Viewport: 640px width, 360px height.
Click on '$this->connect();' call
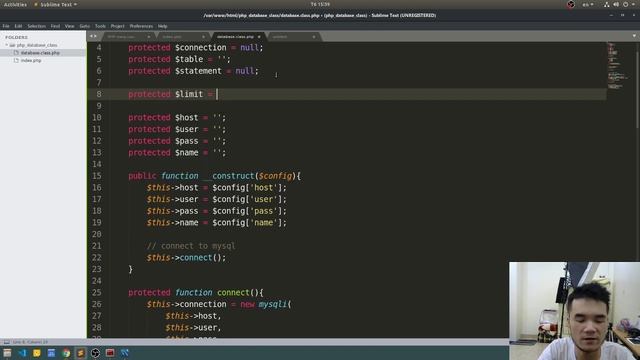coord(186,258)
